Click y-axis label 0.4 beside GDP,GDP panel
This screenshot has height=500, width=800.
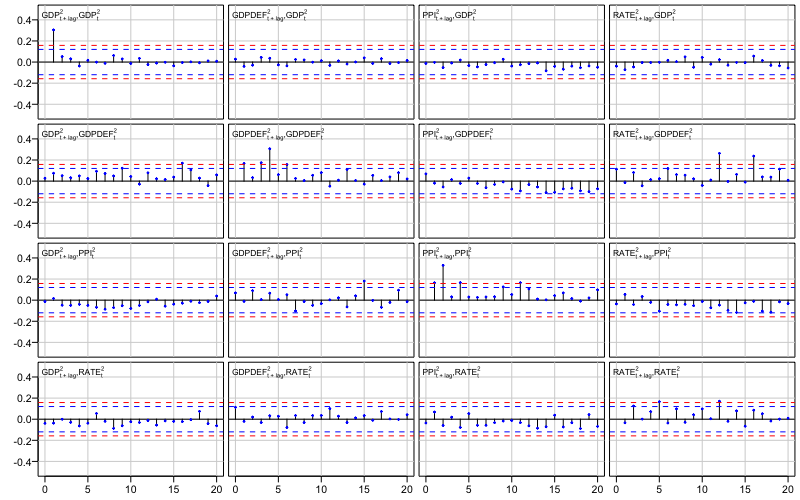click(26, 20)
